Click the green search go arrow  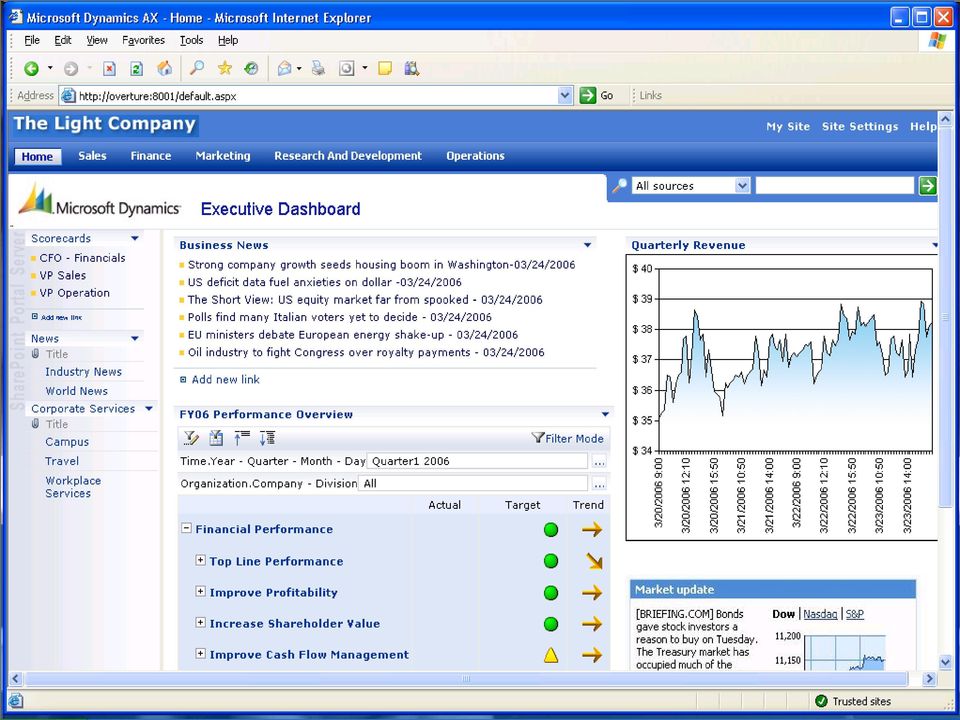click(x=928, y=186)
